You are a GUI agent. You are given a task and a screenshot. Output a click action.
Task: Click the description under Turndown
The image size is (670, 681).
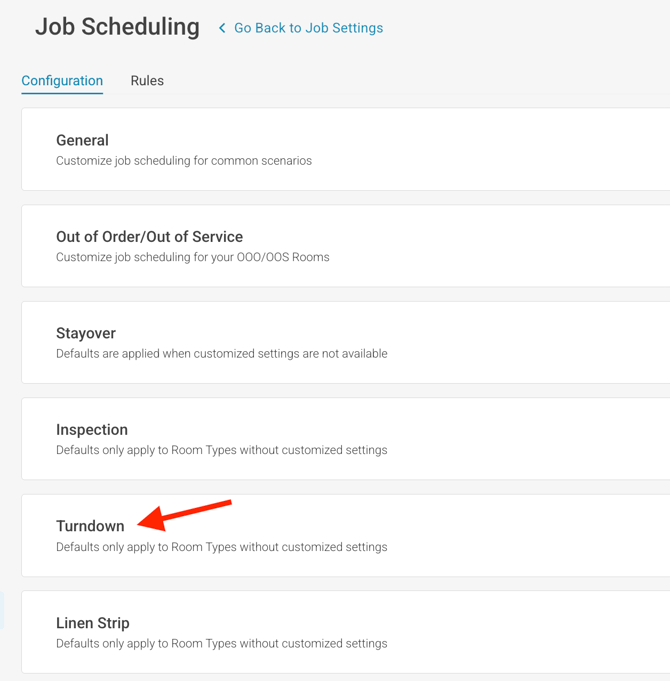(x=221, y=547)
